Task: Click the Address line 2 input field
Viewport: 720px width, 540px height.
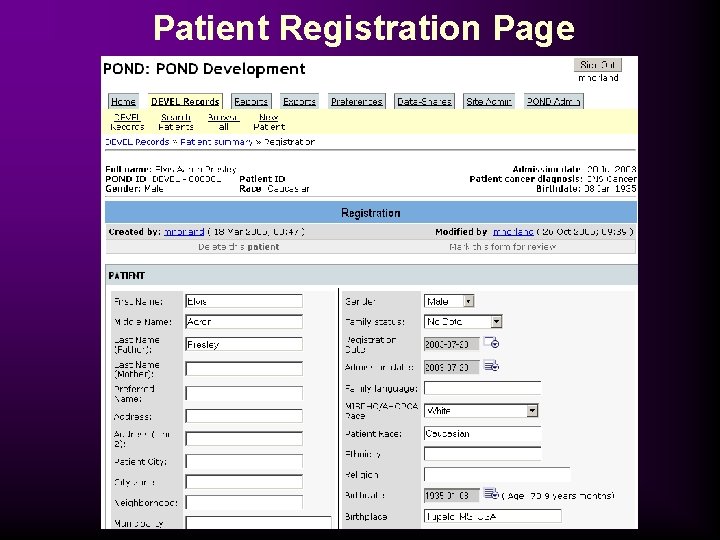Action: click(244, 439)
